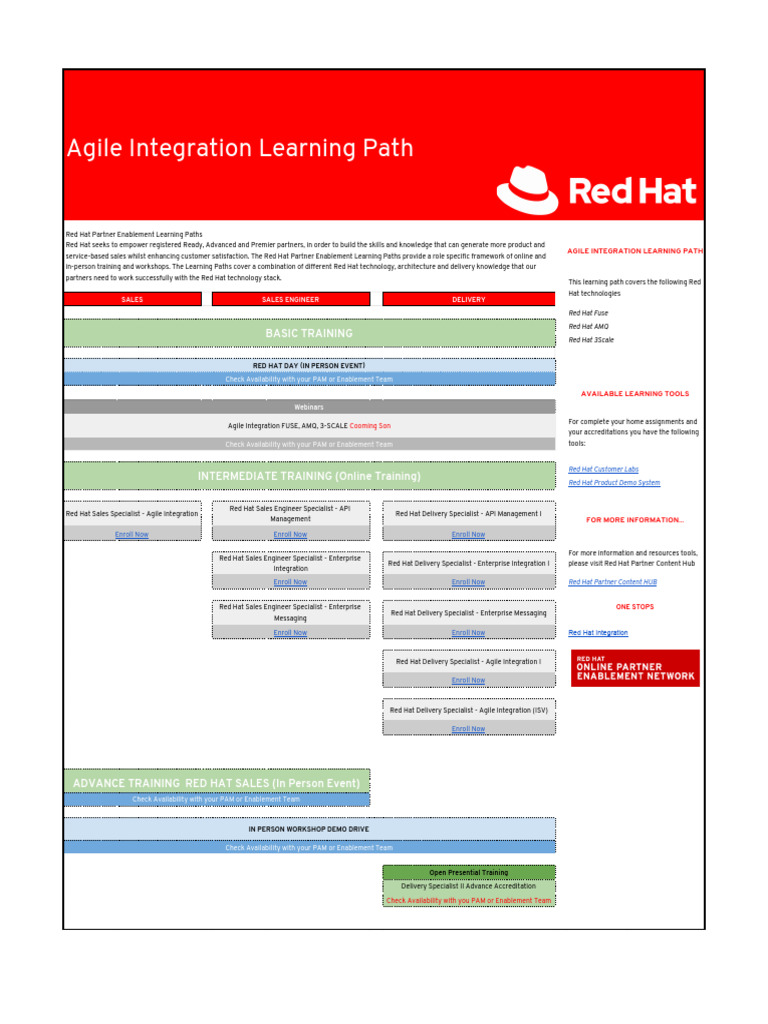
Task: Click Enroll Now under Sales Engineer Specialist - Enterprise Integration
Action: tap(291, 582)
